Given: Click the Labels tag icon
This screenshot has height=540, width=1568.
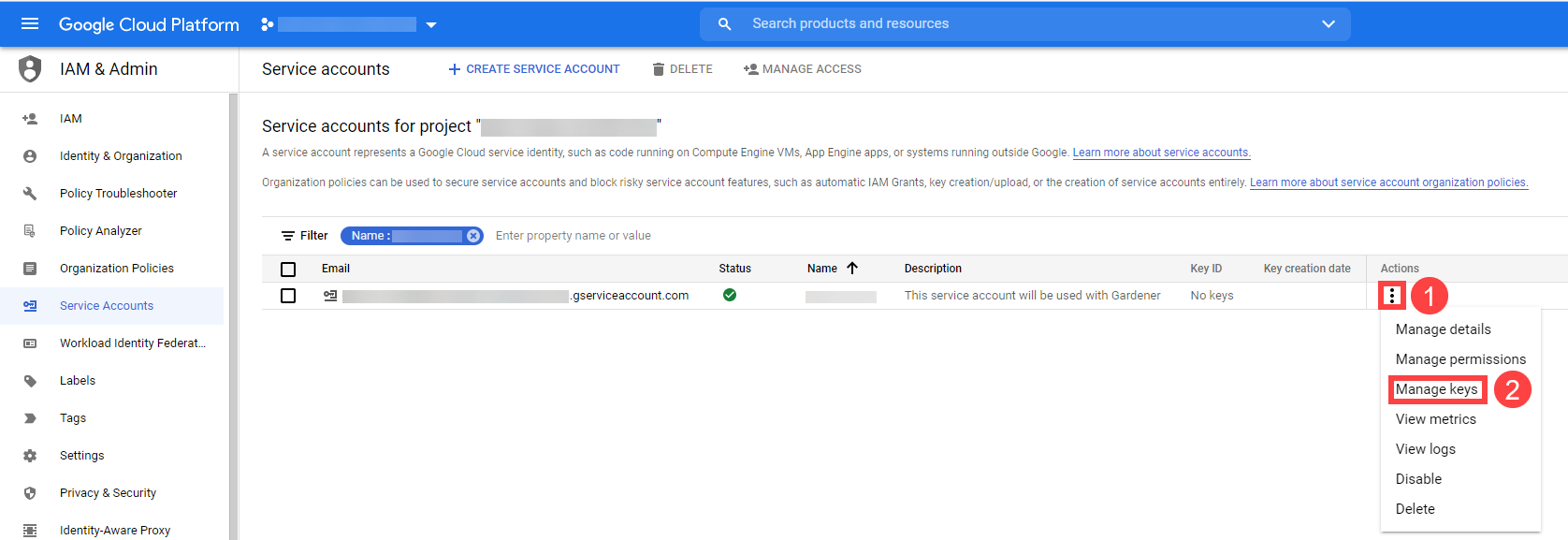Looking at the screenshot, I should (30, 381).
